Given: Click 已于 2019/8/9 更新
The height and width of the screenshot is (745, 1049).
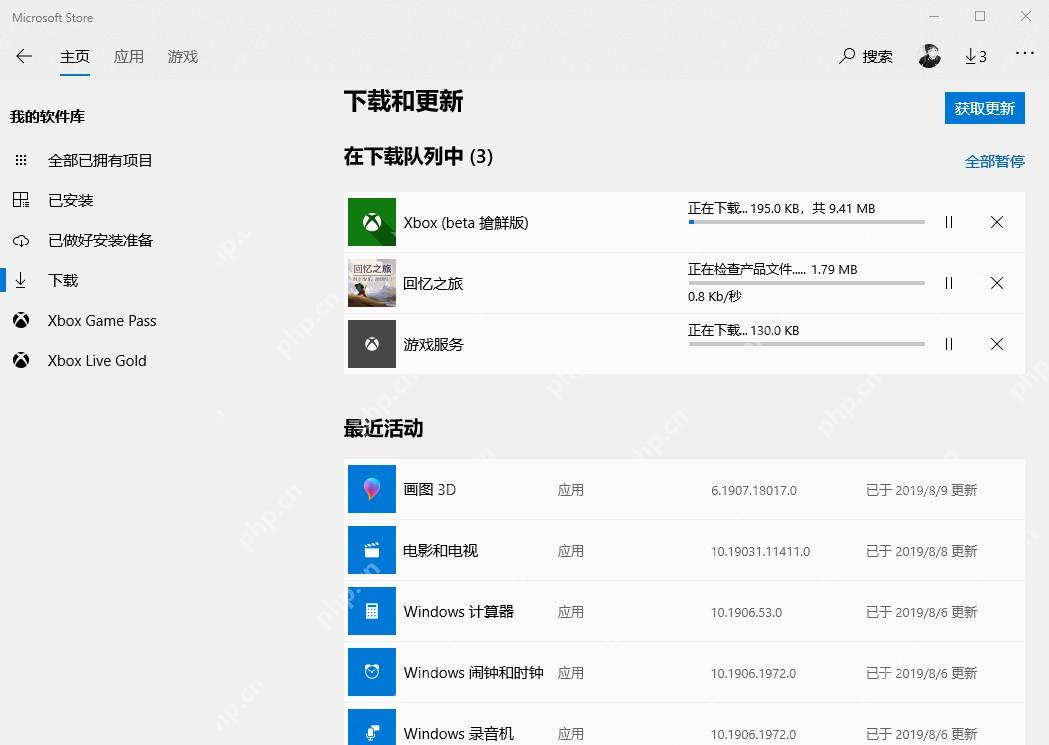Looking at the screenshot, I should pos(921,490).
